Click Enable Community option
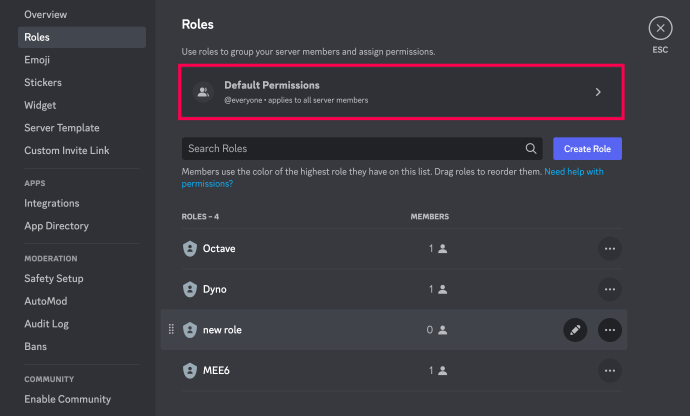This screenshot has height=416, width=690. point(67,399)
